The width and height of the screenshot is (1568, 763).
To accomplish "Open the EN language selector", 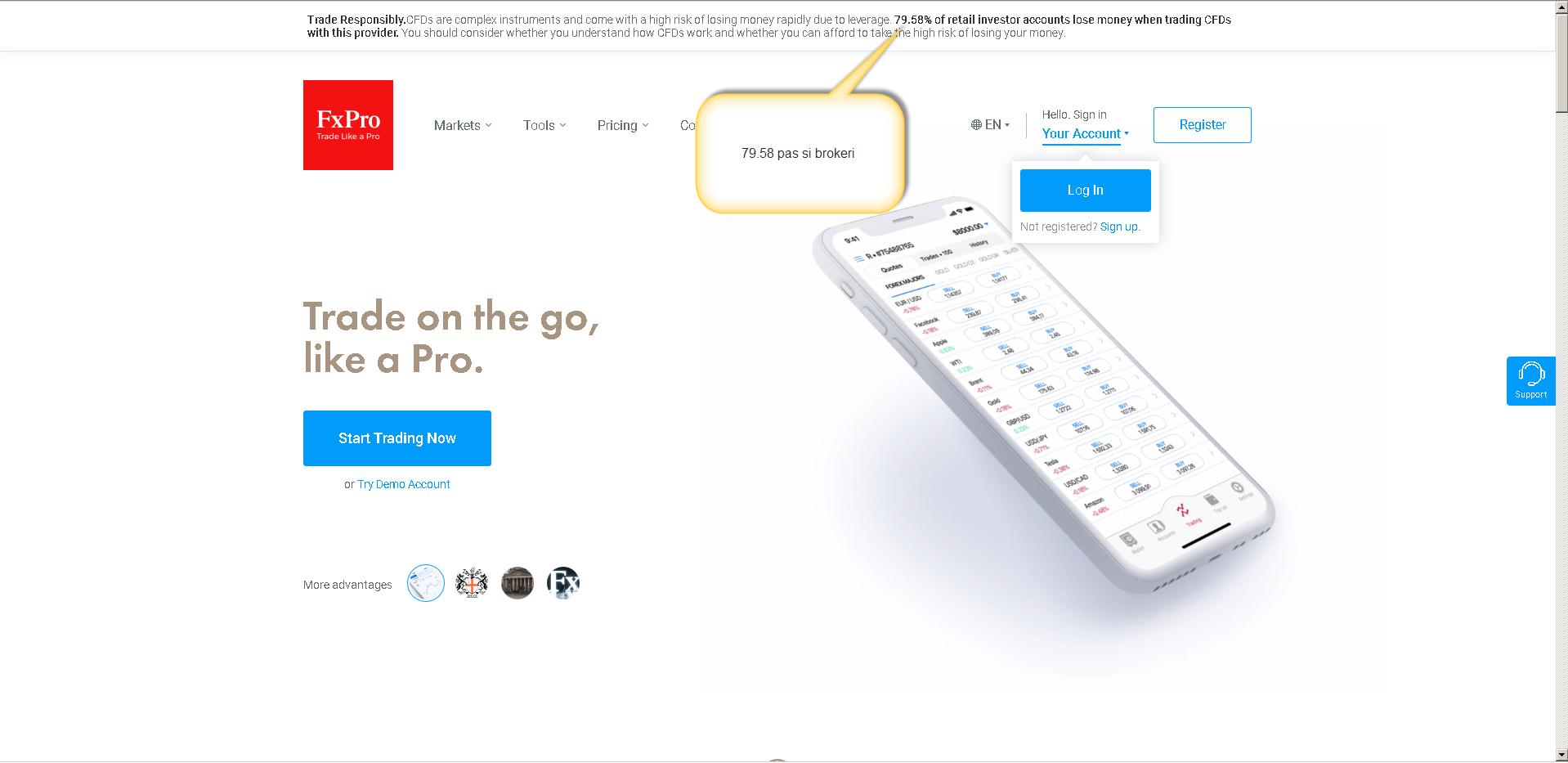I will [991, 125].
